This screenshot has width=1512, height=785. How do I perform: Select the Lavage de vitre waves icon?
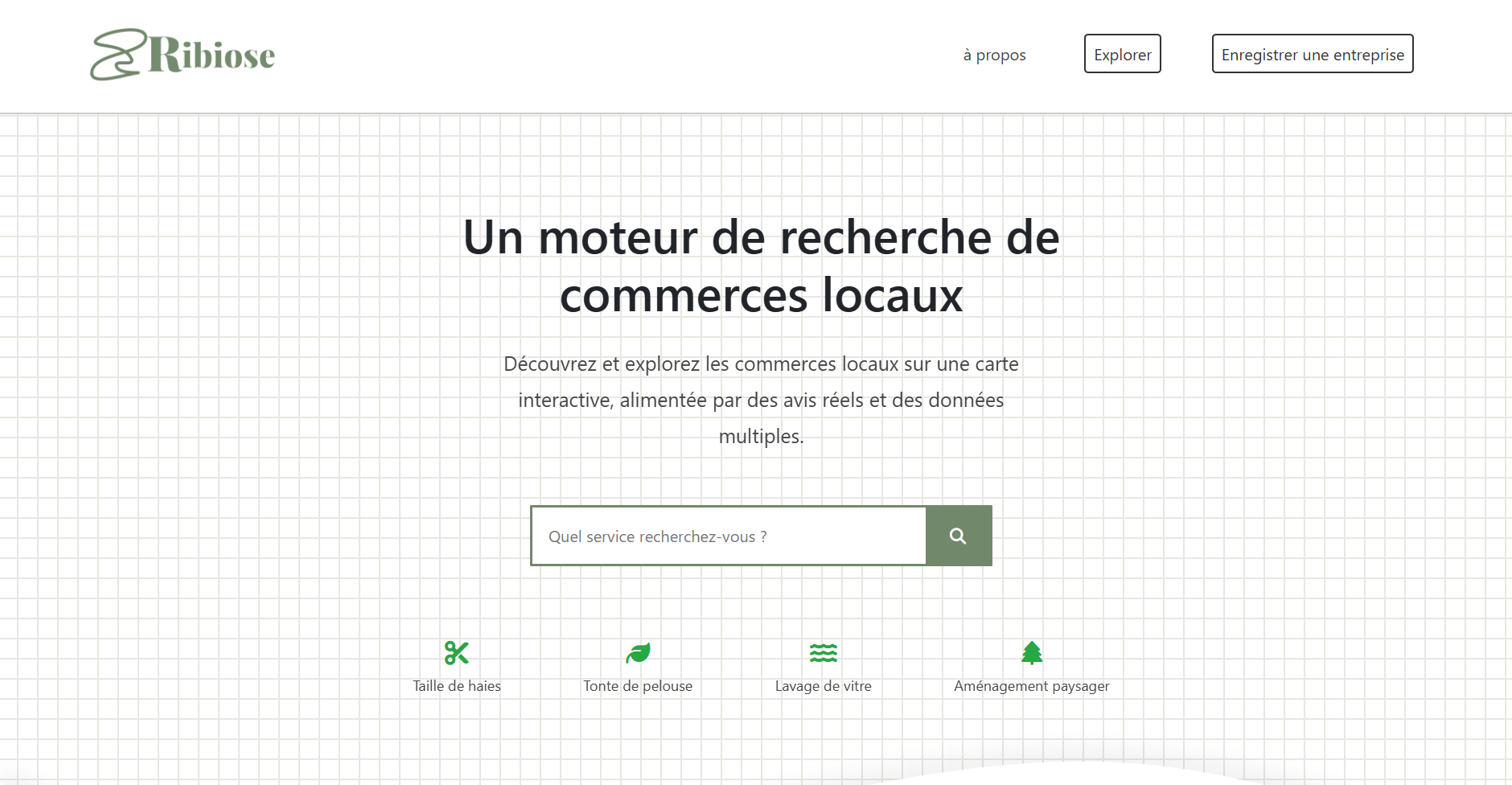coord(823,652)
